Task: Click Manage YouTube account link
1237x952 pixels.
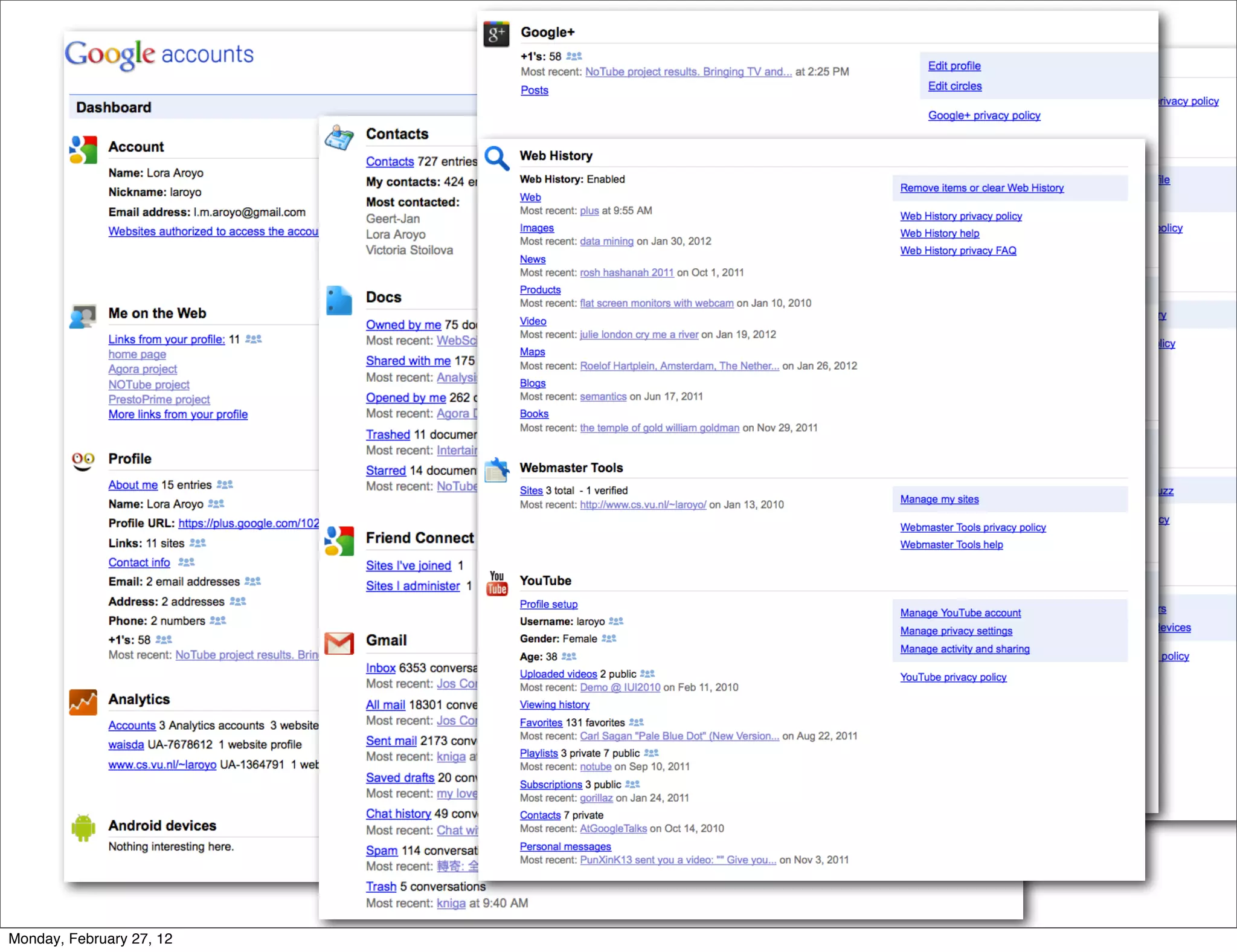Action: tap(960, 613)
